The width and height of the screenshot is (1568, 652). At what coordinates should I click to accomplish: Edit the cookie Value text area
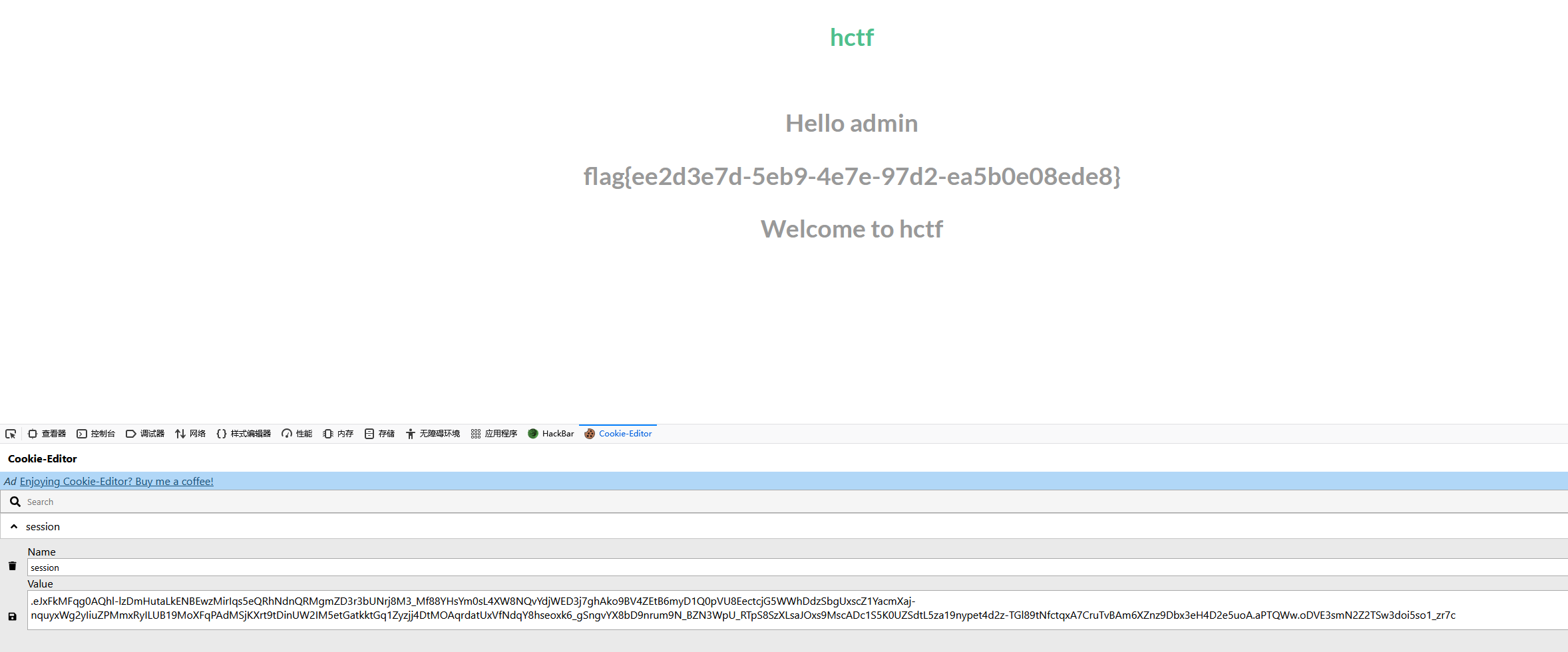(x=797, y=609)
